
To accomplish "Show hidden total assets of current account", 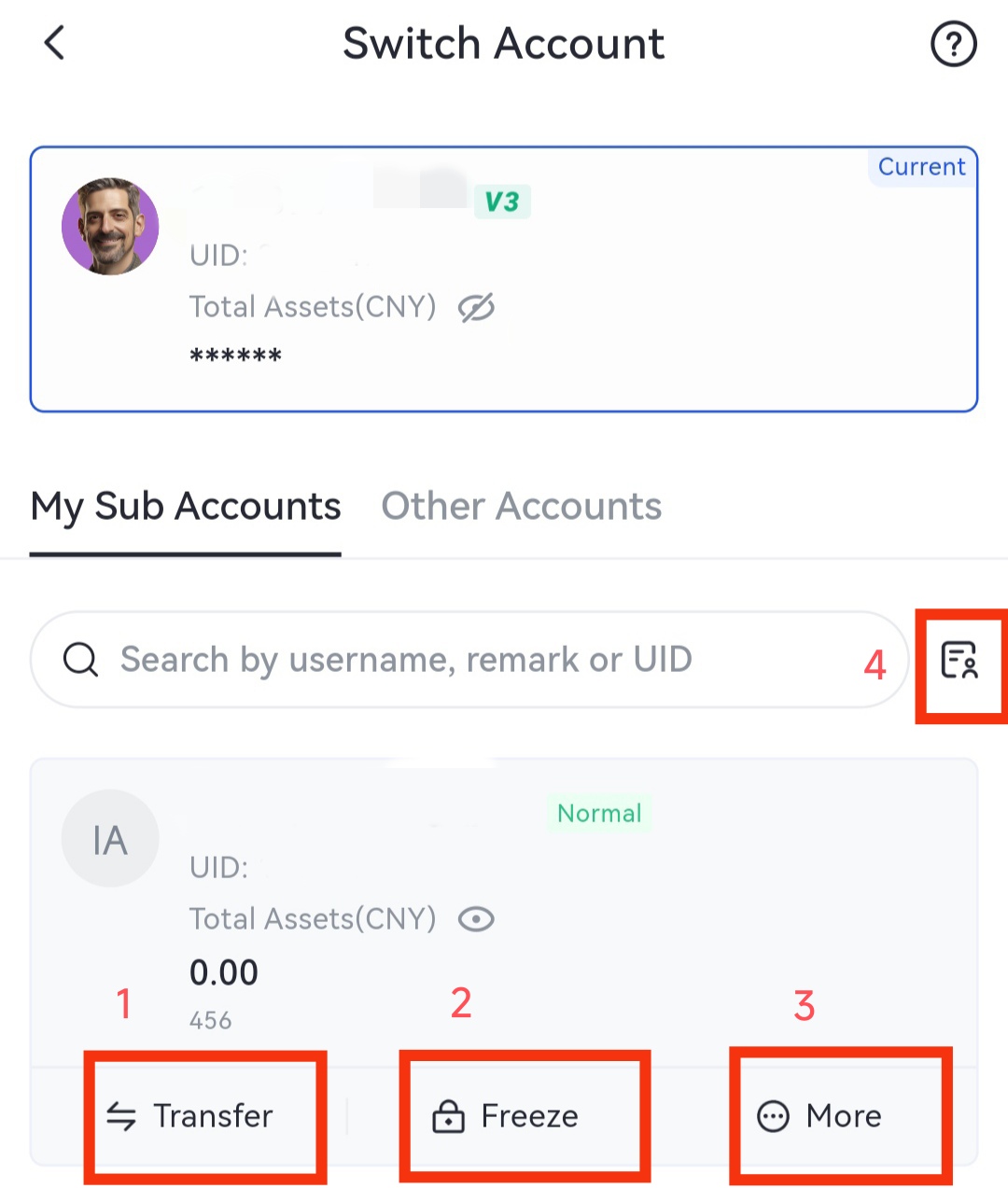I will click(x=476, y=307).
